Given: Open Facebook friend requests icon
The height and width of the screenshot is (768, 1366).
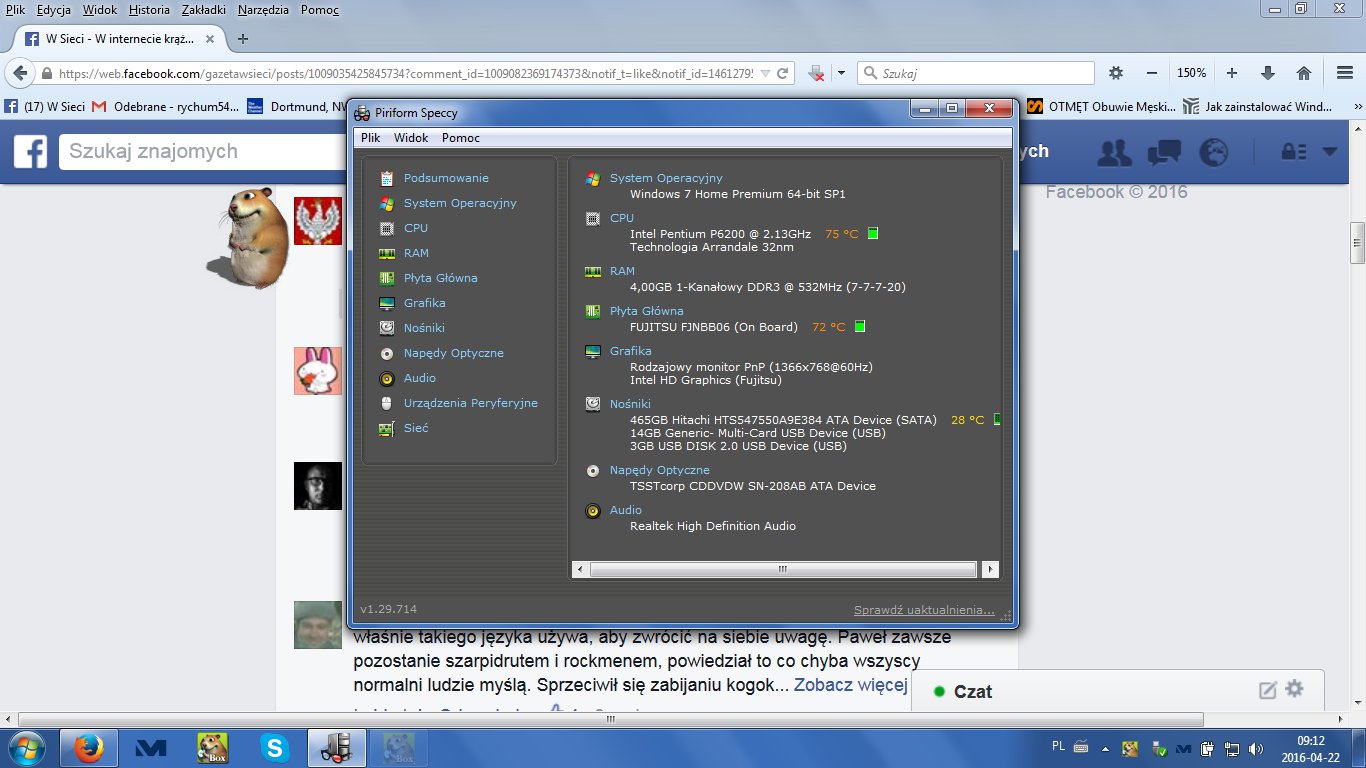Looking at the screenshot, I should [x=1115, y=152].
